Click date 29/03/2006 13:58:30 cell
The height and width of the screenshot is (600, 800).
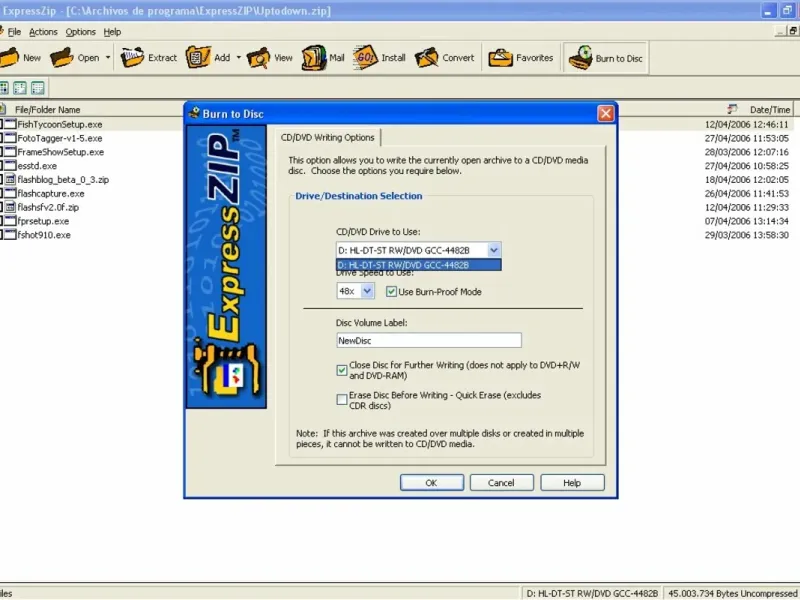point(746,235)
